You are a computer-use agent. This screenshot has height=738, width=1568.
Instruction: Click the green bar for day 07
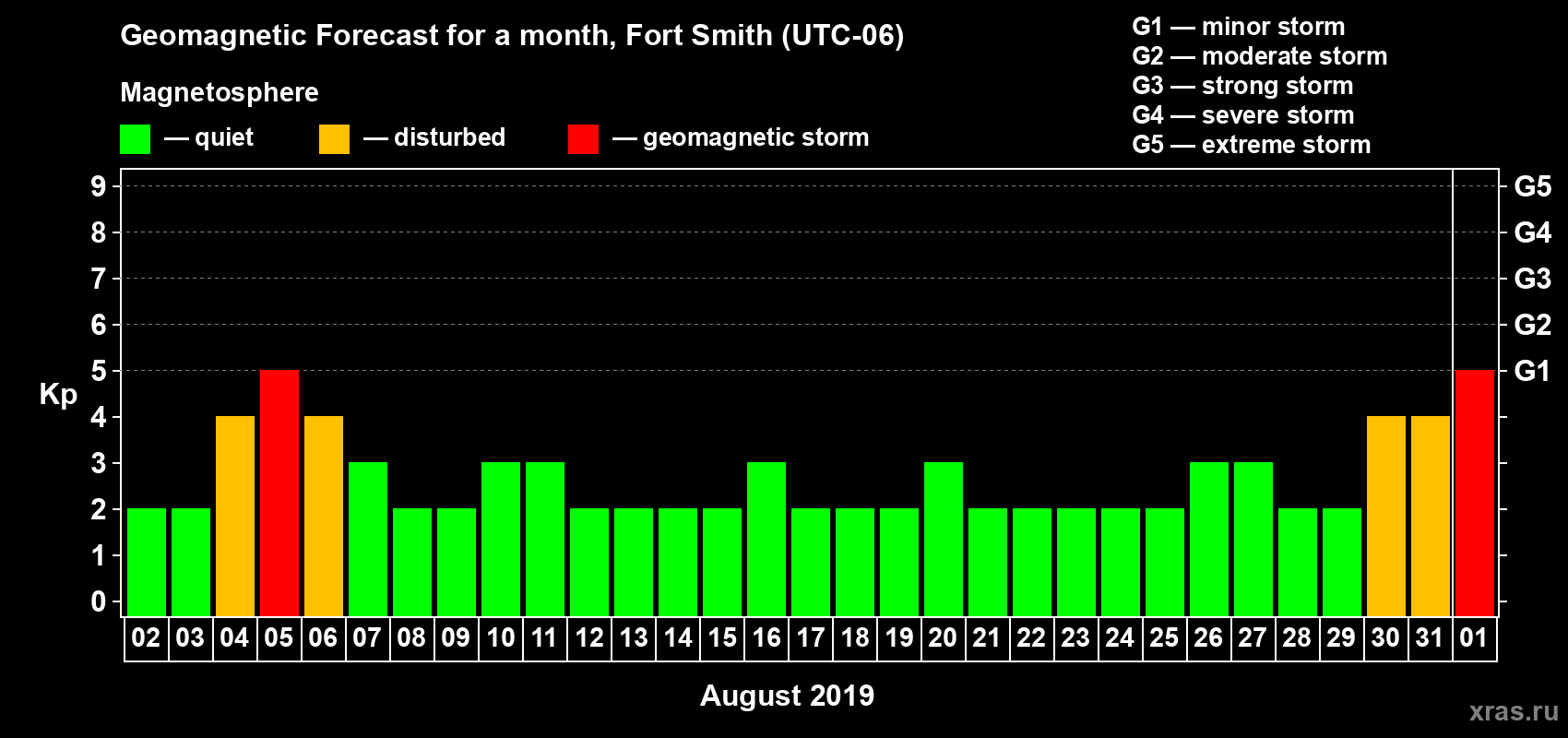coord(368,539)
